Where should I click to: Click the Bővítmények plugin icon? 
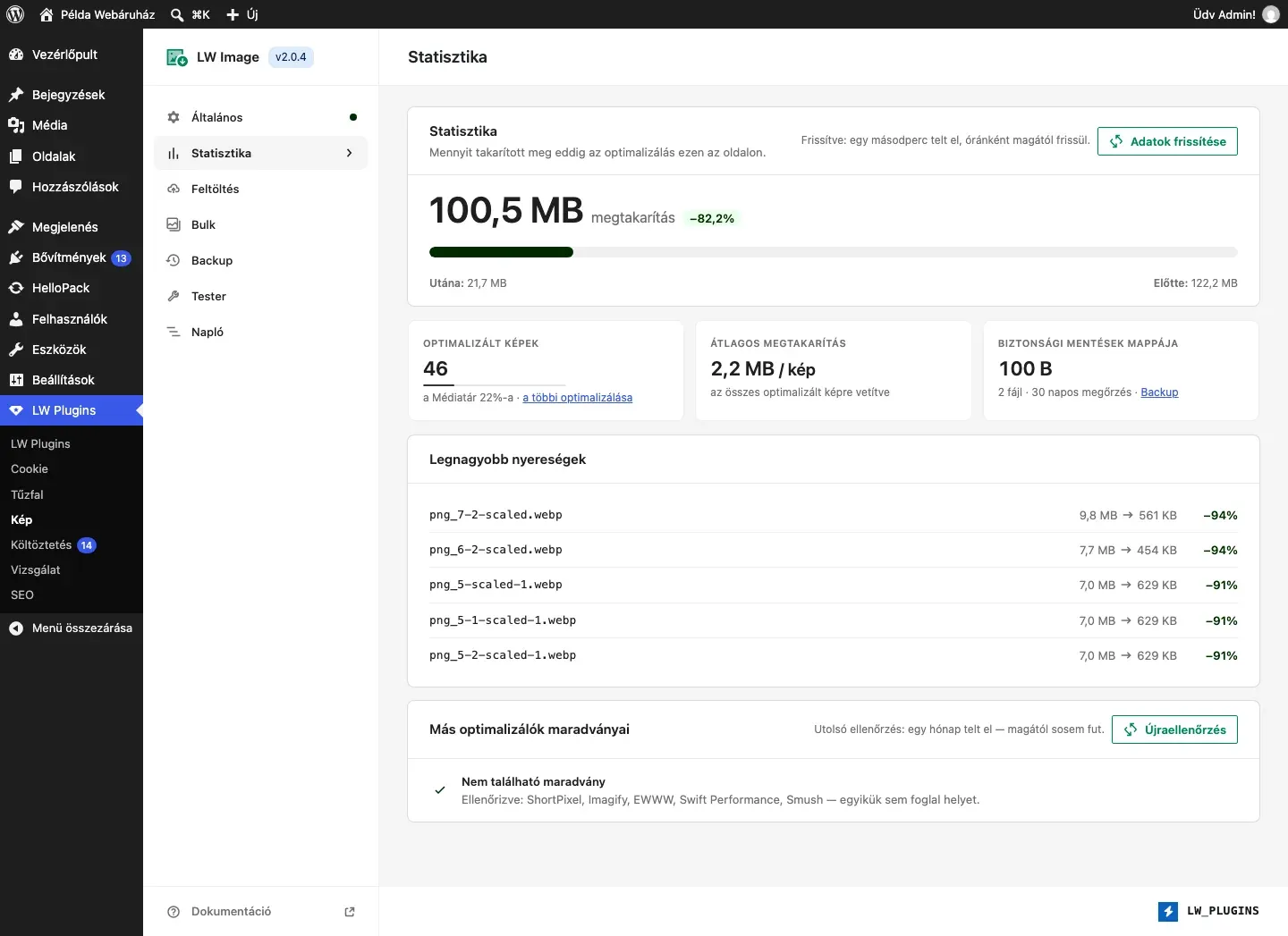point(16,257)
